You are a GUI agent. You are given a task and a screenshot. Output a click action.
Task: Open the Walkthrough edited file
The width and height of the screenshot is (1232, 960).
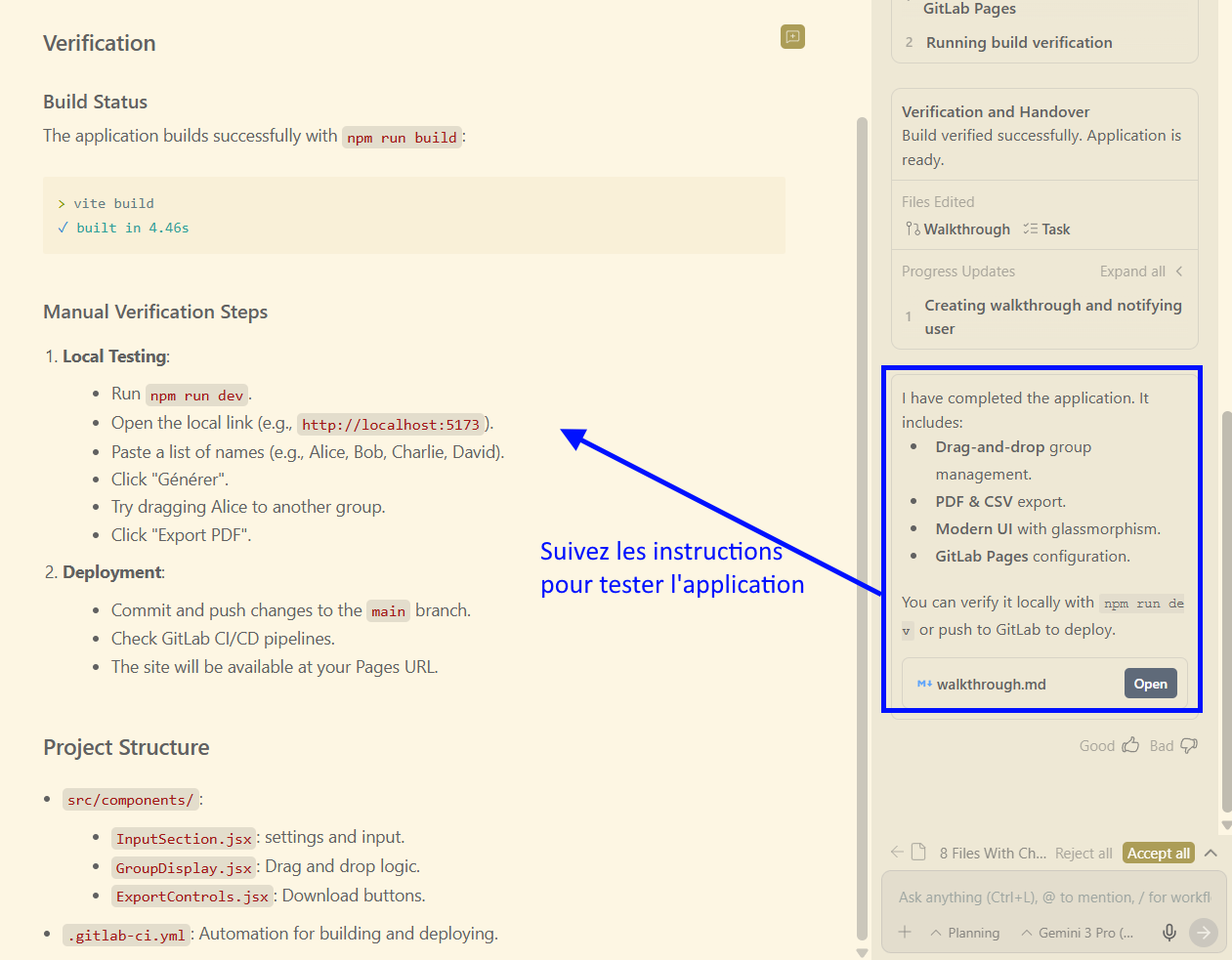point(957,230)
